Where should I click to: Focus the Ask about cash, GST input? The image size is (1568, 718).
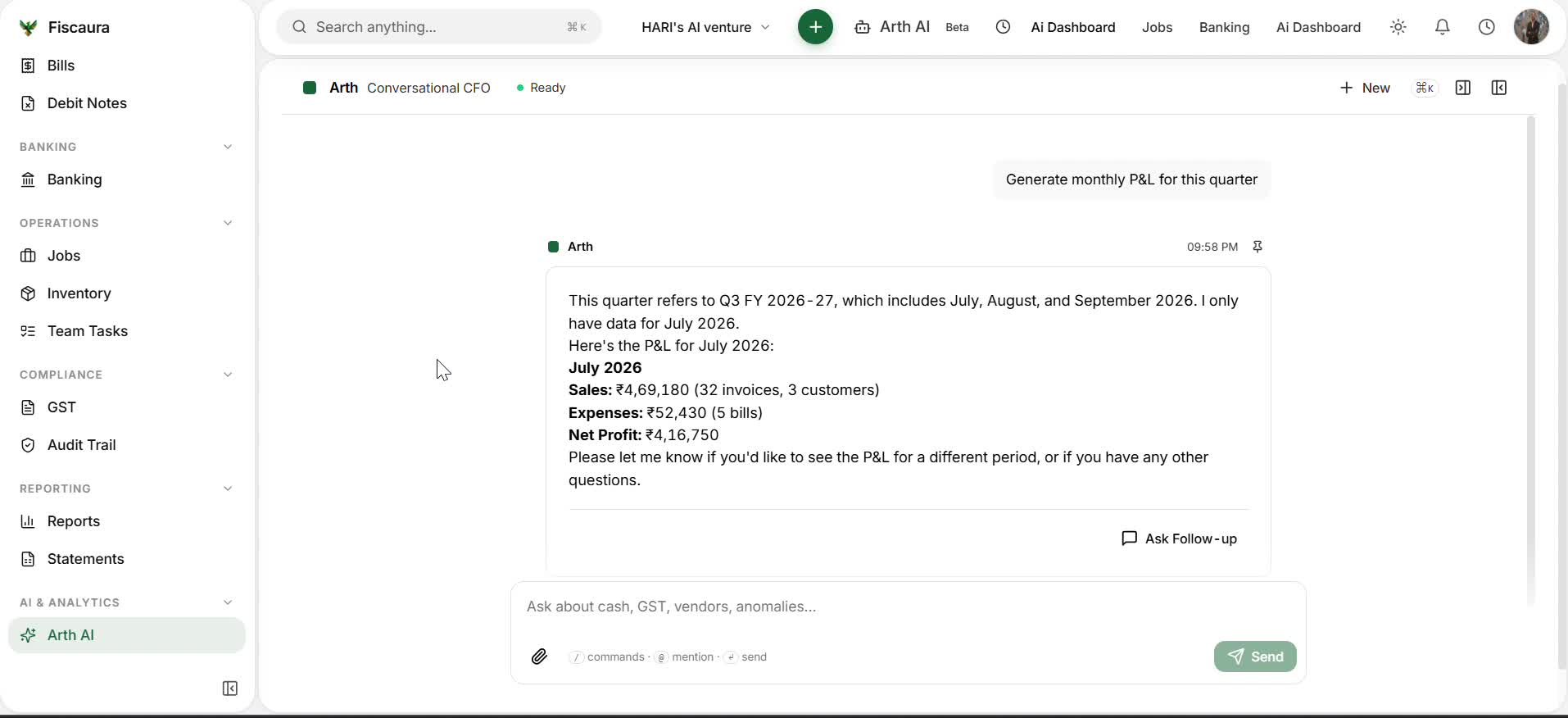coord(908,607)
